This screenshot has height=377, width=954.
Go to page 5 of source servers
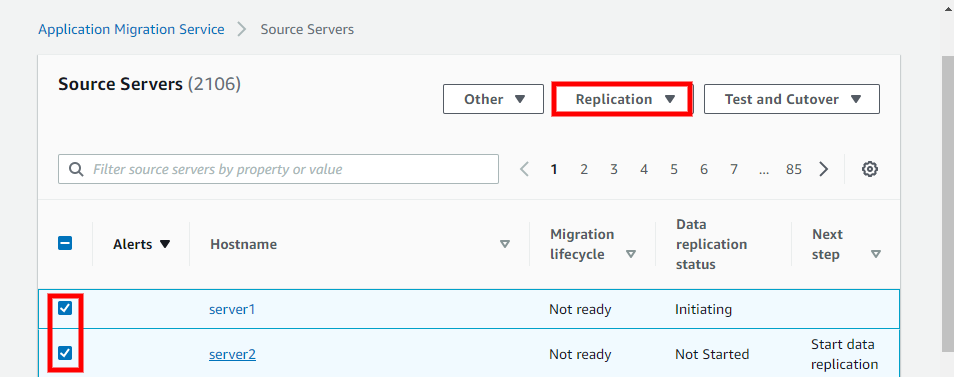point(674,170)
